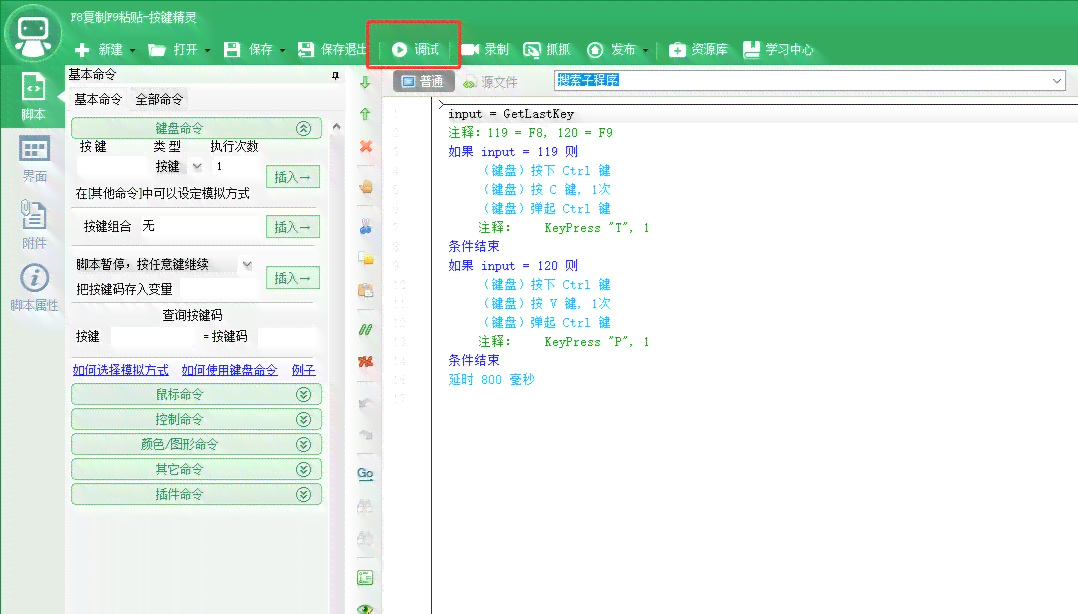The width and height of the screenshot is (1078, 614).
Task: Click 保存退出 toolbar button
Action: 332,50
